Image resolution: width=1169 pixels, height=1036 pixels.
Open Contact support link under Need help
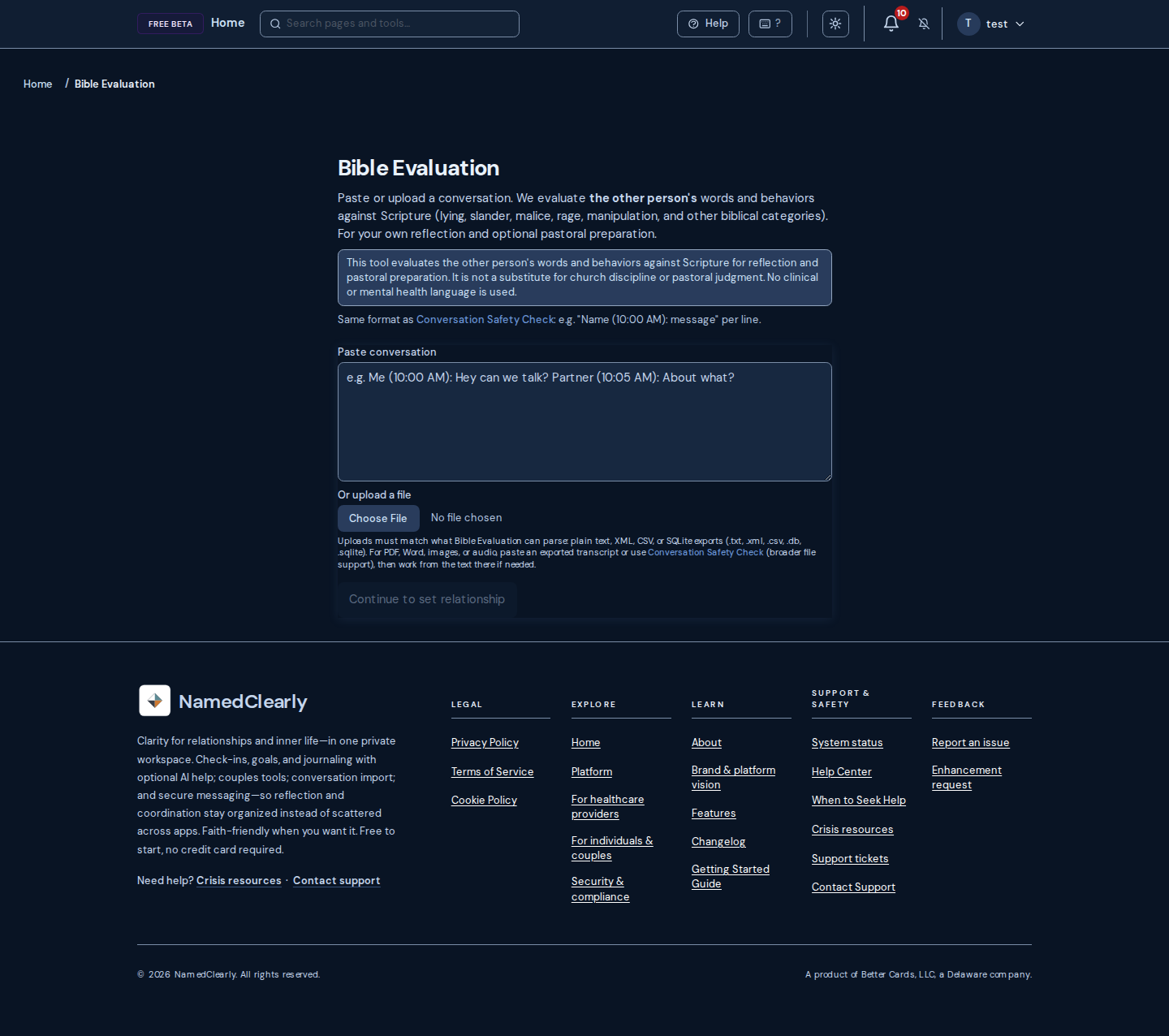(x=336, y=880)
